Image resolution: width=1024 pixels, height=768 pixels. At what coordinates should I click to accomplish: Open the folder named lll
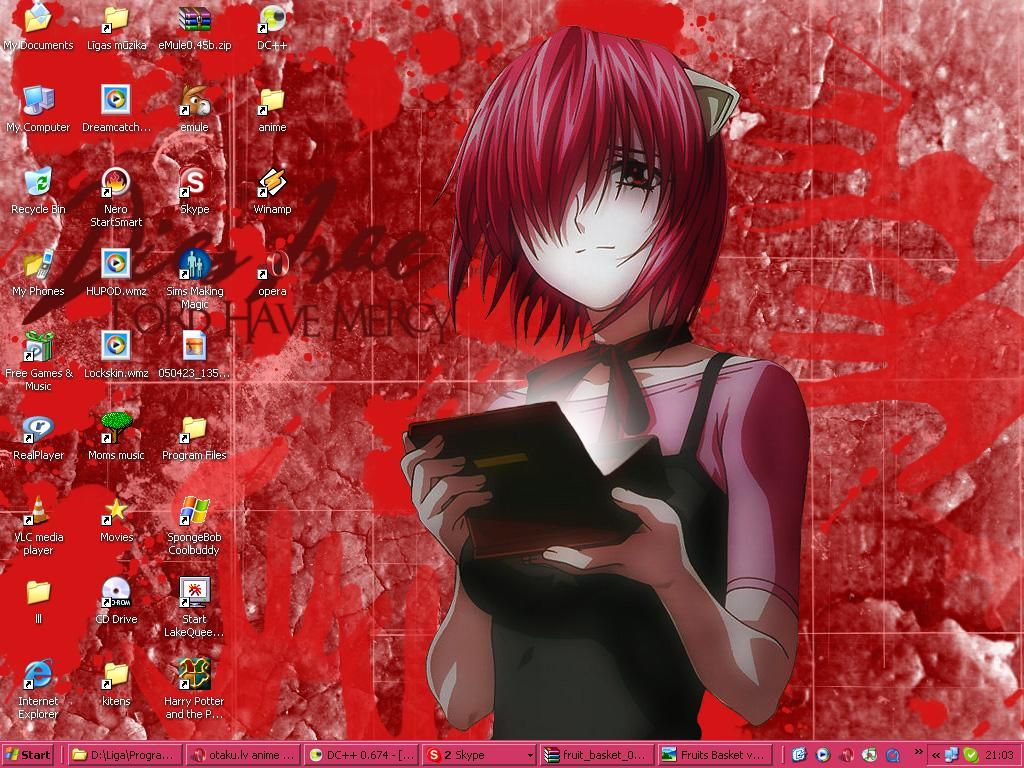tap(38, 601)
